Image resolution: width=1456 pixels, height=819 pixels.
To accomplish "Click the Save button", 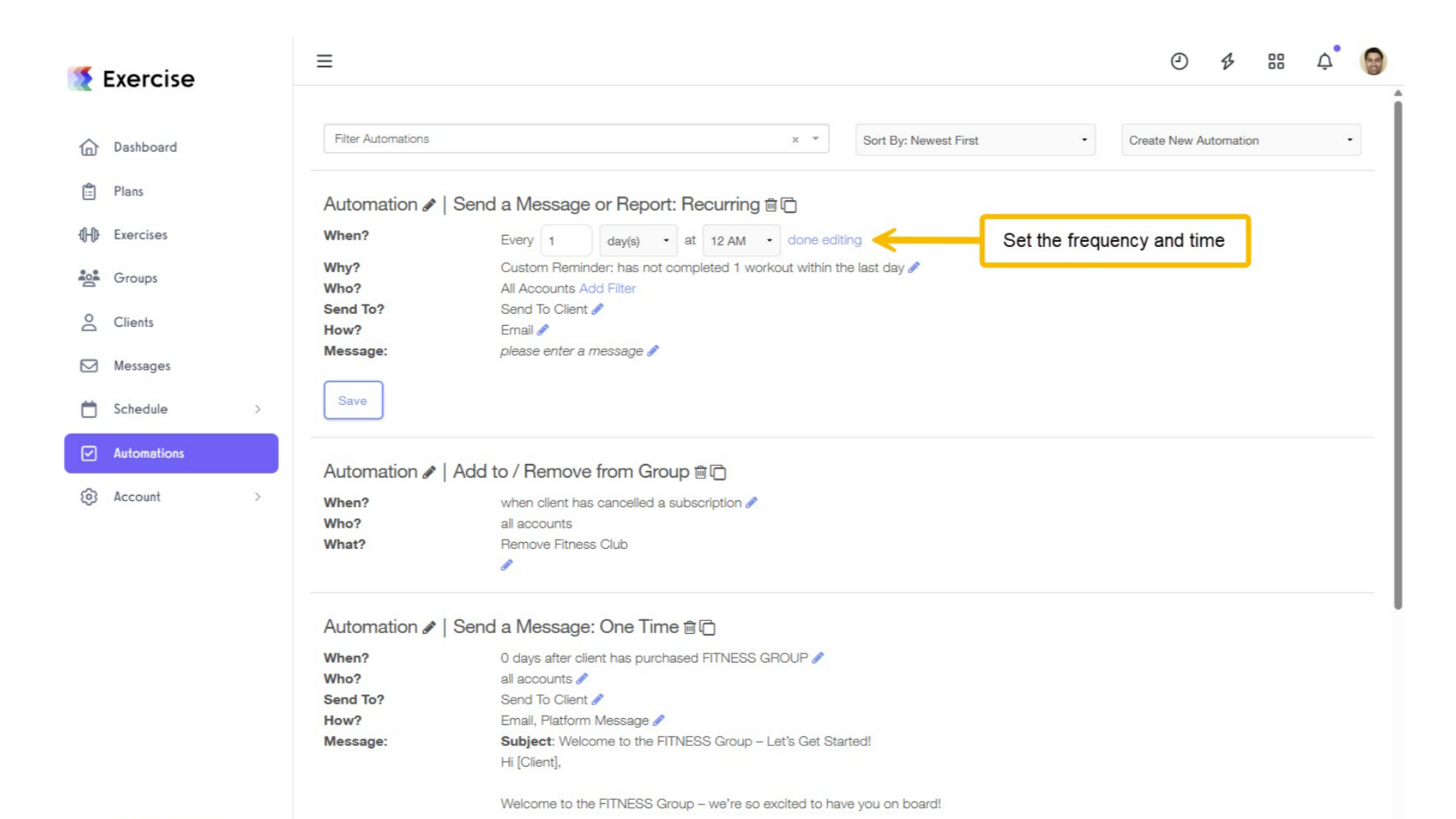I will click(x=353, y=400).
